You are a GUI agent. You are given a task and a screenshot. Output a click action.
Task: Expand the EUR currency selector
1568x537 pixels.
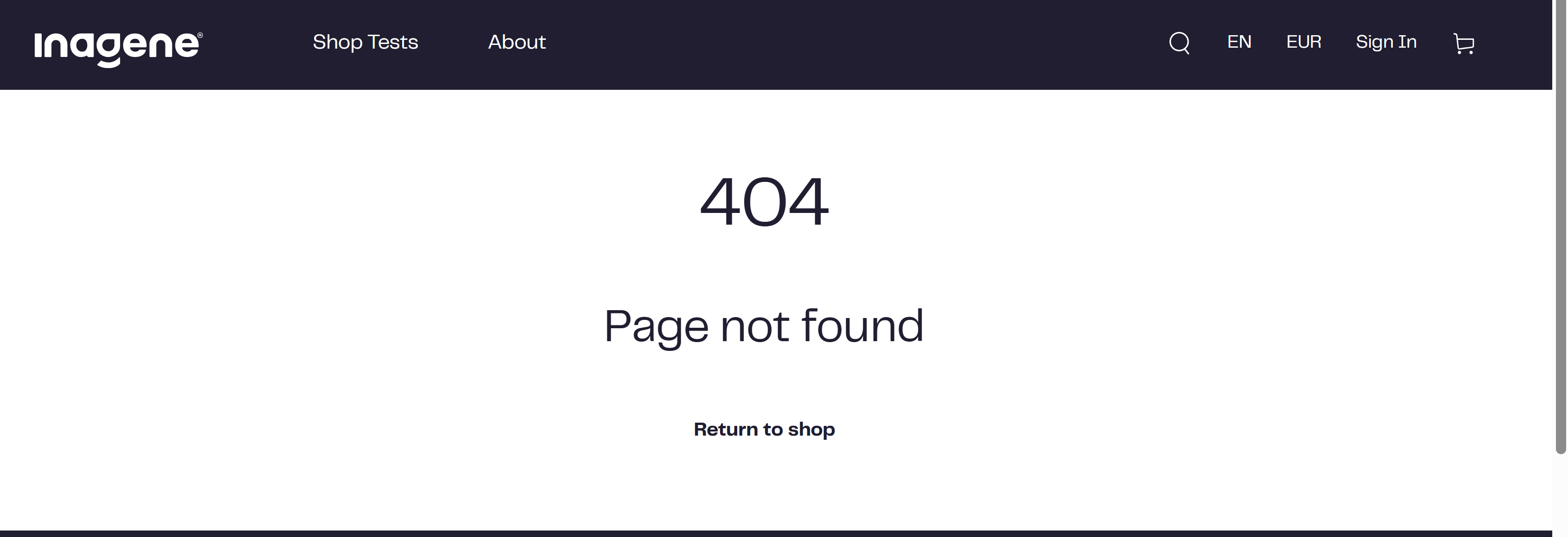tap(1303, 42)
